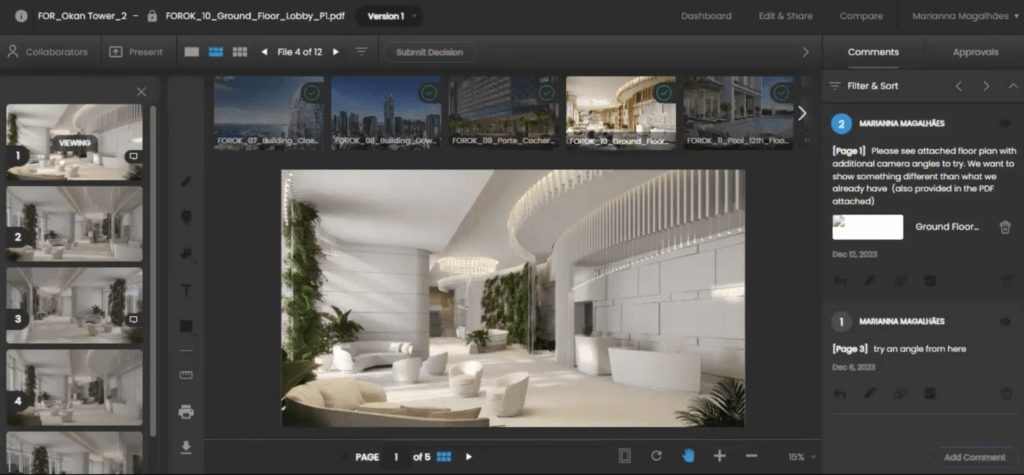Go to the previous comment arrow
This screenshot has width=1024, height=475.
959,86
